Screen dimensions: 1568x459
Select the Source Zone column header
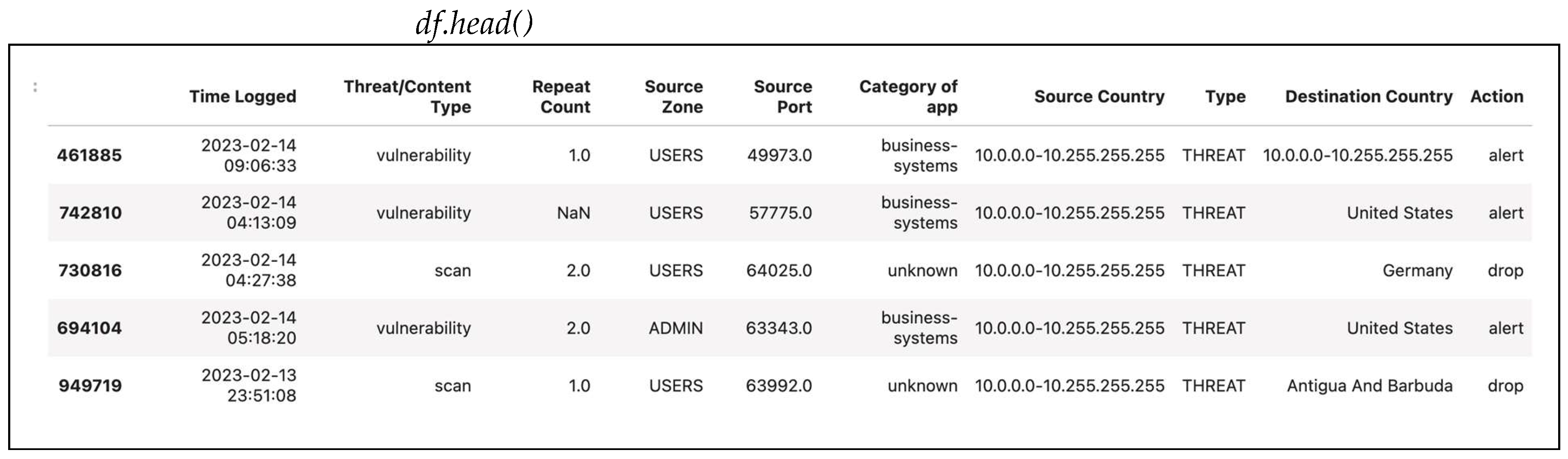pos(673,97)
